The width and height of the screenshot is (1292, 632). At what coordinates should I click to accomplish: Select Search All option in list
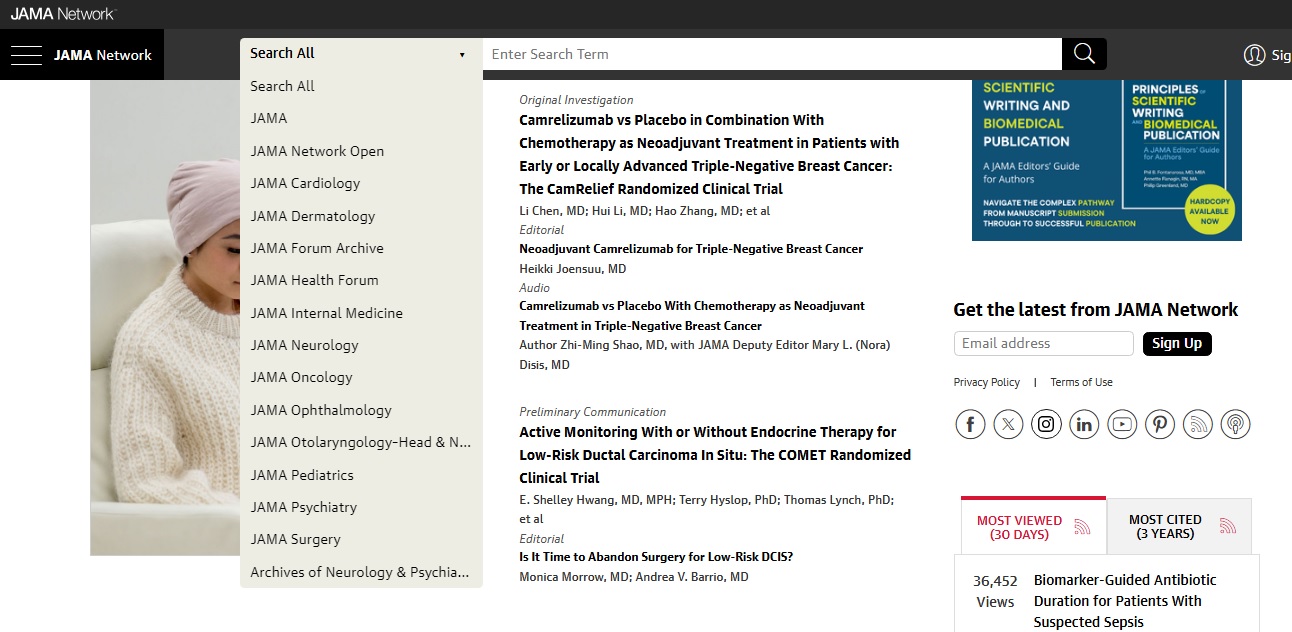coord(361,86)
